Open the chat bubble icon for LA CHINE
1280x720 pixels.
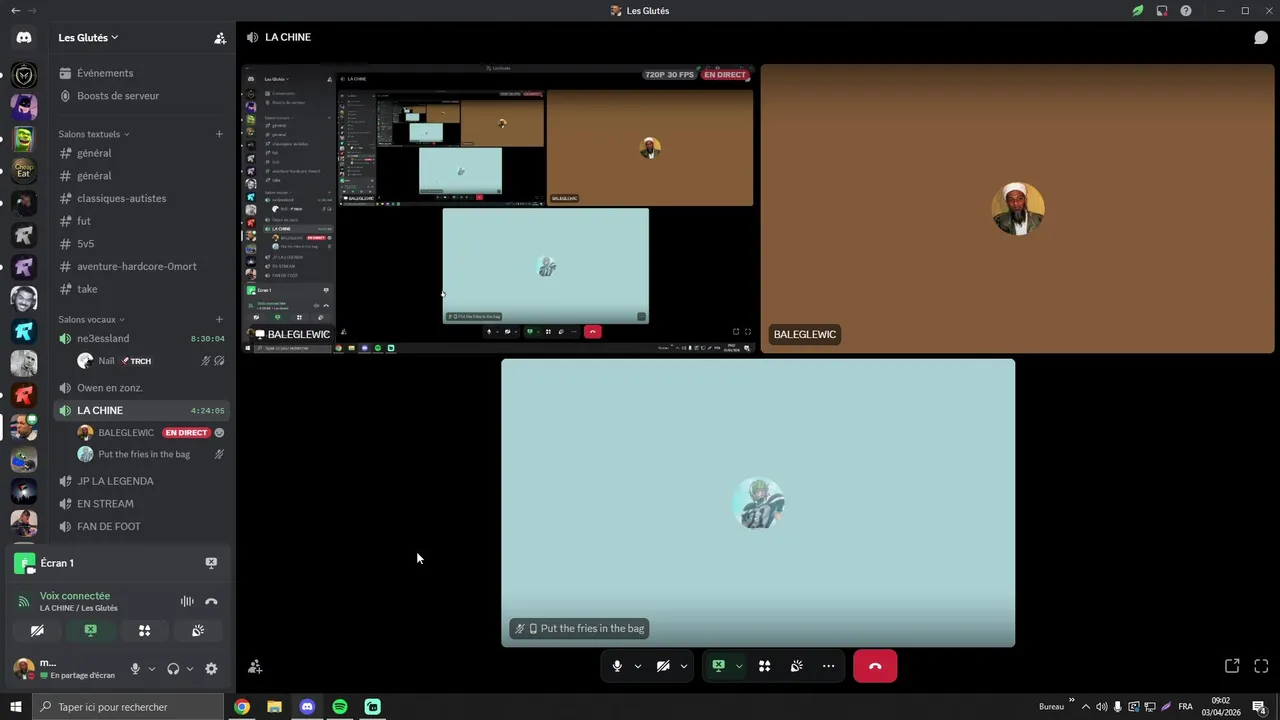click(x=1261, y=37)
